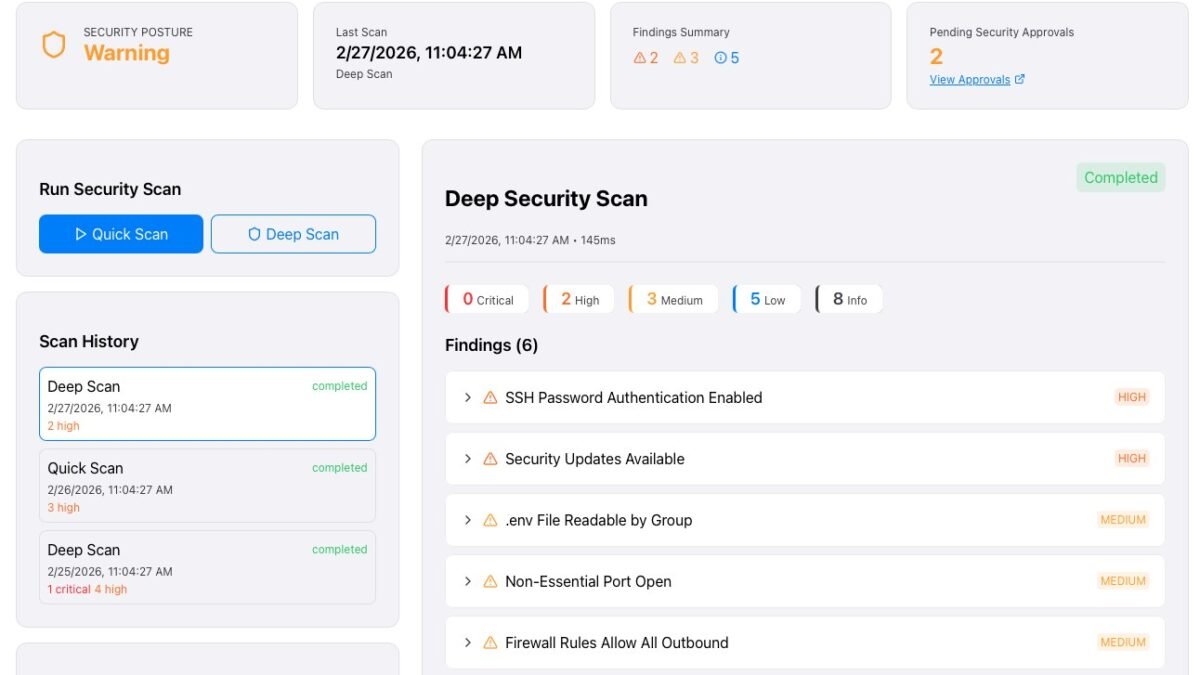Click the warning icon on .env File Readable

490,520
